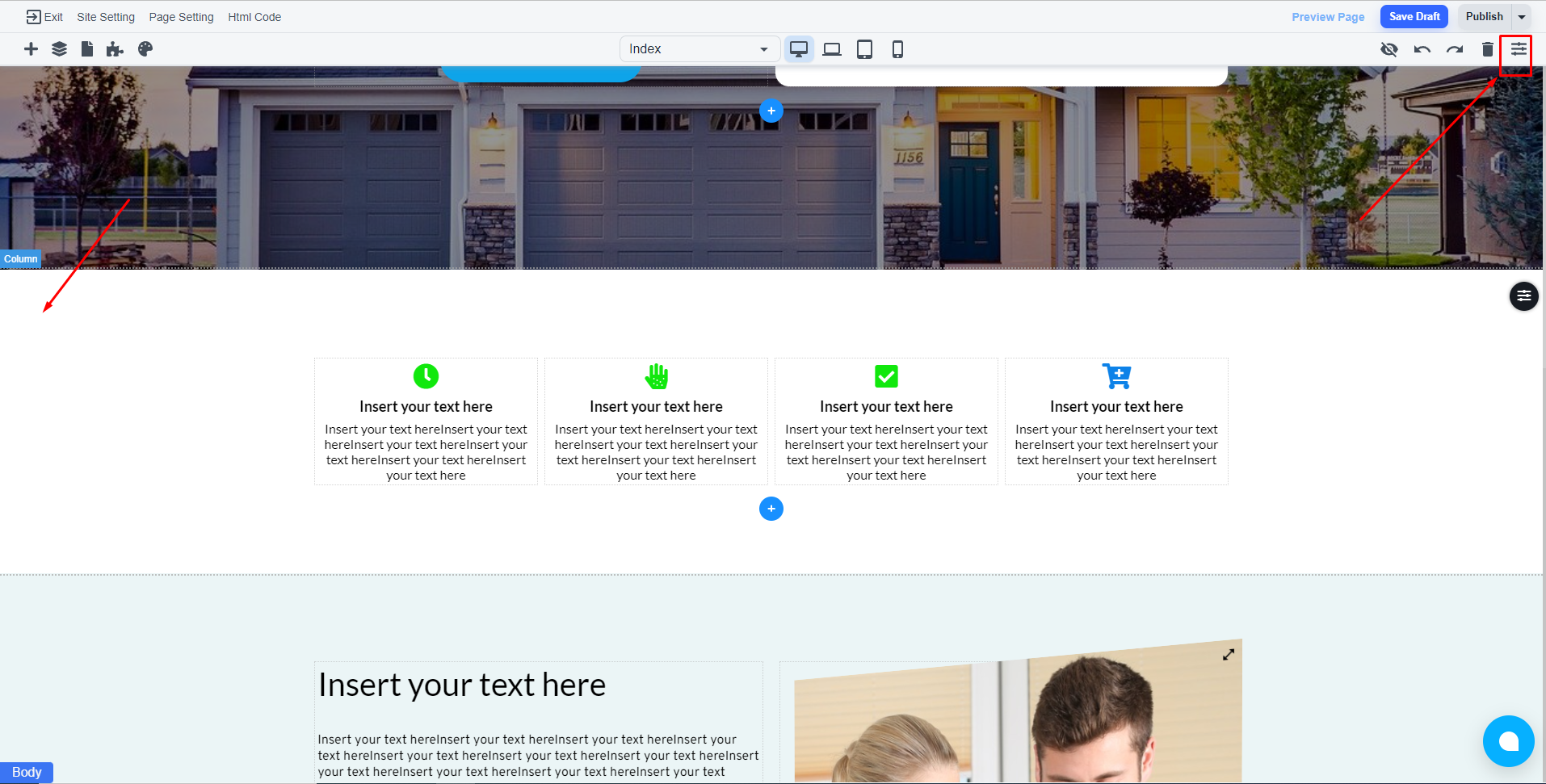This screenshot has width=1546, height=784.
Task: Open the Index page dropdown
Action: [x=699, y=49]
